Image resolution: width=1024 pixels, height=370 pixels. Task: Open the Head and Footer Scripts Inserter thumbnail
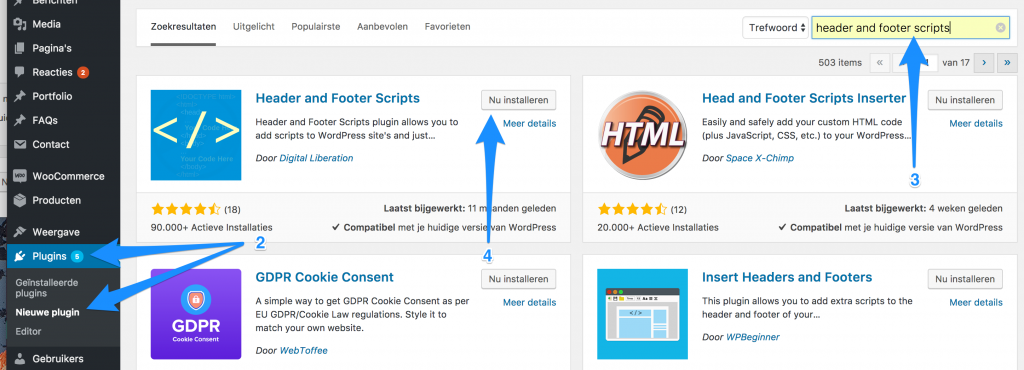tap(642, 135)
